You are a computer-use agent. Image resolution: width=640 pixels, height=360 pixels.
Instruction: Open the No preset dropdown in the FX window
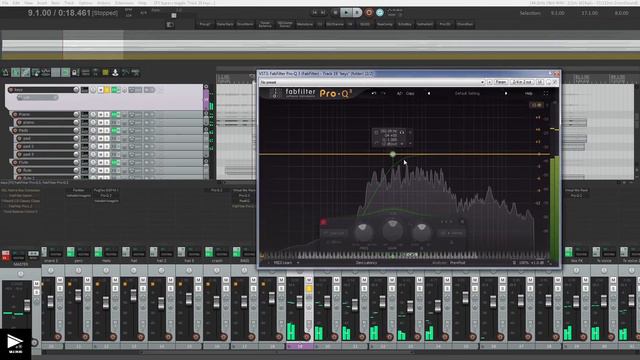click(372, 82)
